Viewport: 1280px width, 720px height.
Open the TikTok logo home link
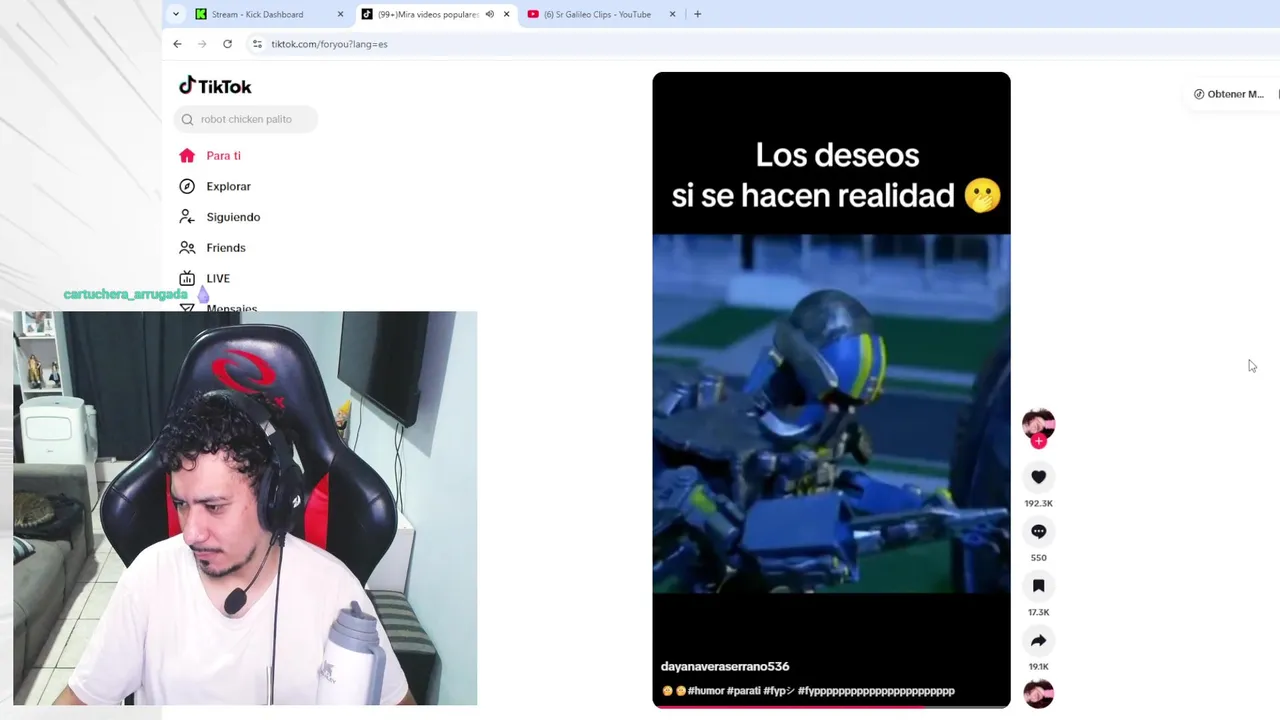pos(215,86)
